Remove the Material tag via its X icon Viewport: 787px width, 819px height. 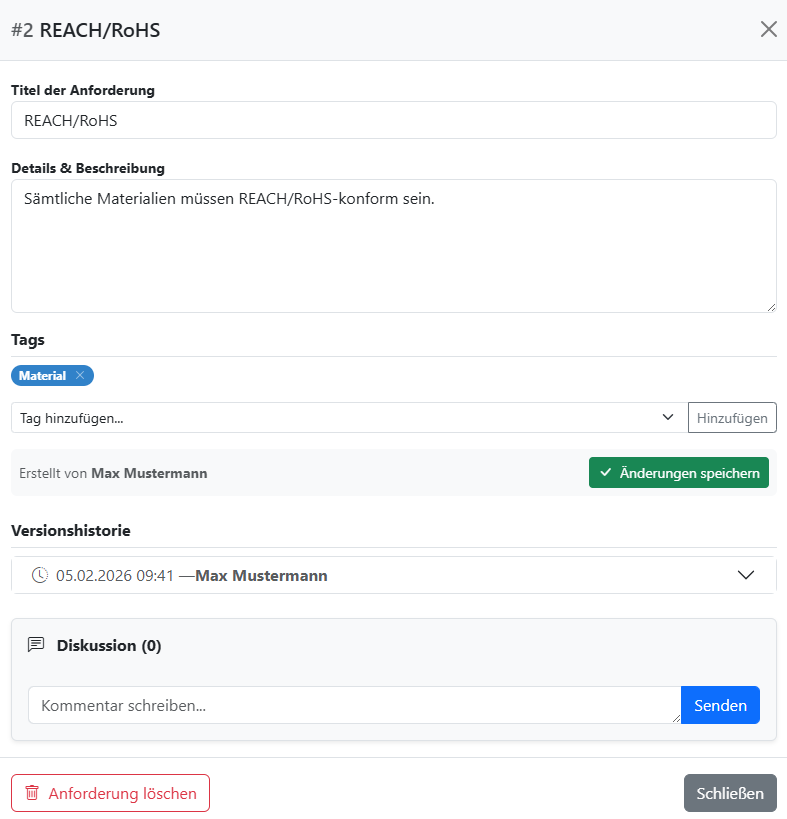coord(79,375)
